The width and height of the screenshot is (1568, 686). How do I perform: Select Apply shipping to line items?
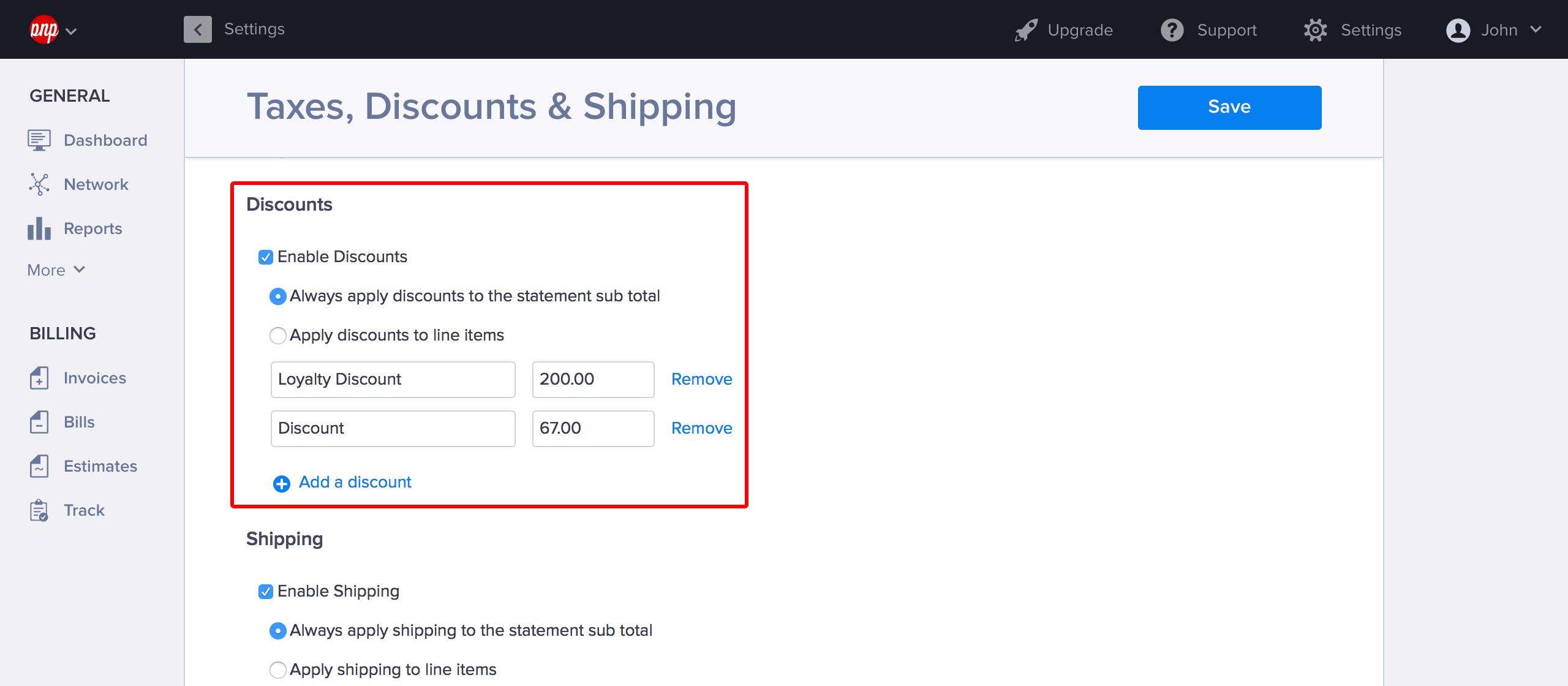[x=278, y=670]
